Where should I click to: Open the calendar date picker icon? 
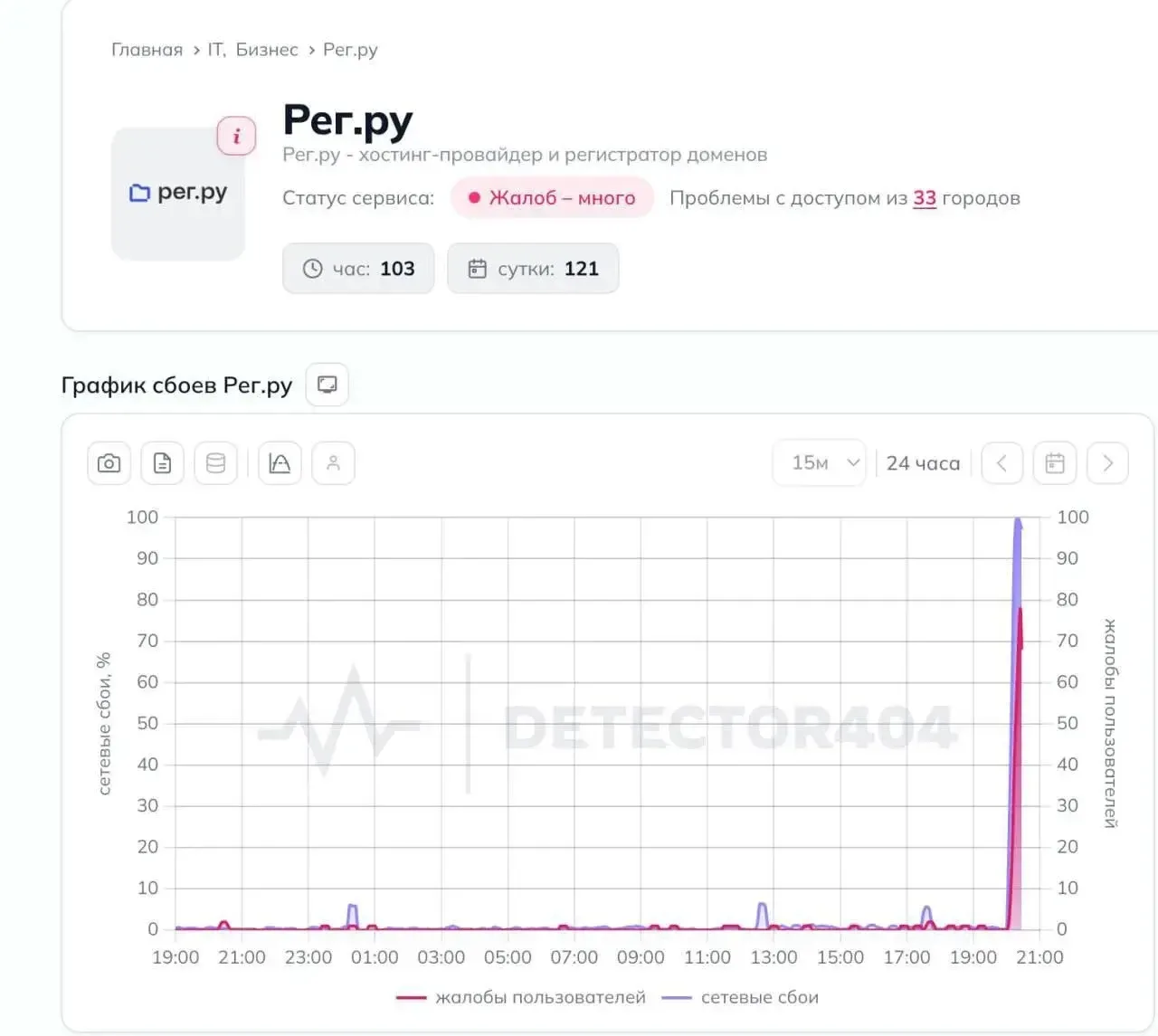point(1055,463)
